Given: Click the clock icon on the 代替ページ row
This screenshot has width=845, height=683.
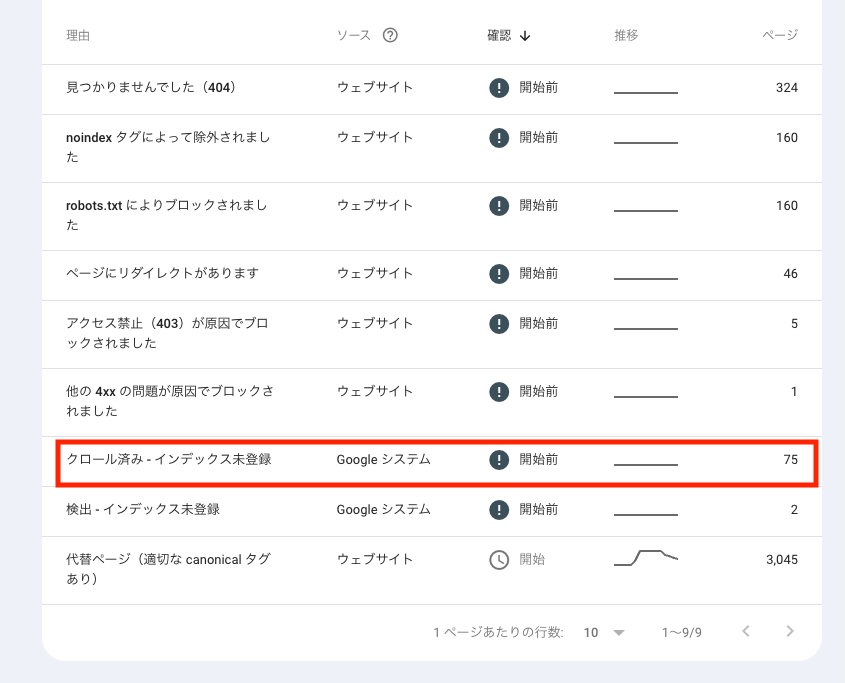Looking at the screenshot, I should 498,560.
